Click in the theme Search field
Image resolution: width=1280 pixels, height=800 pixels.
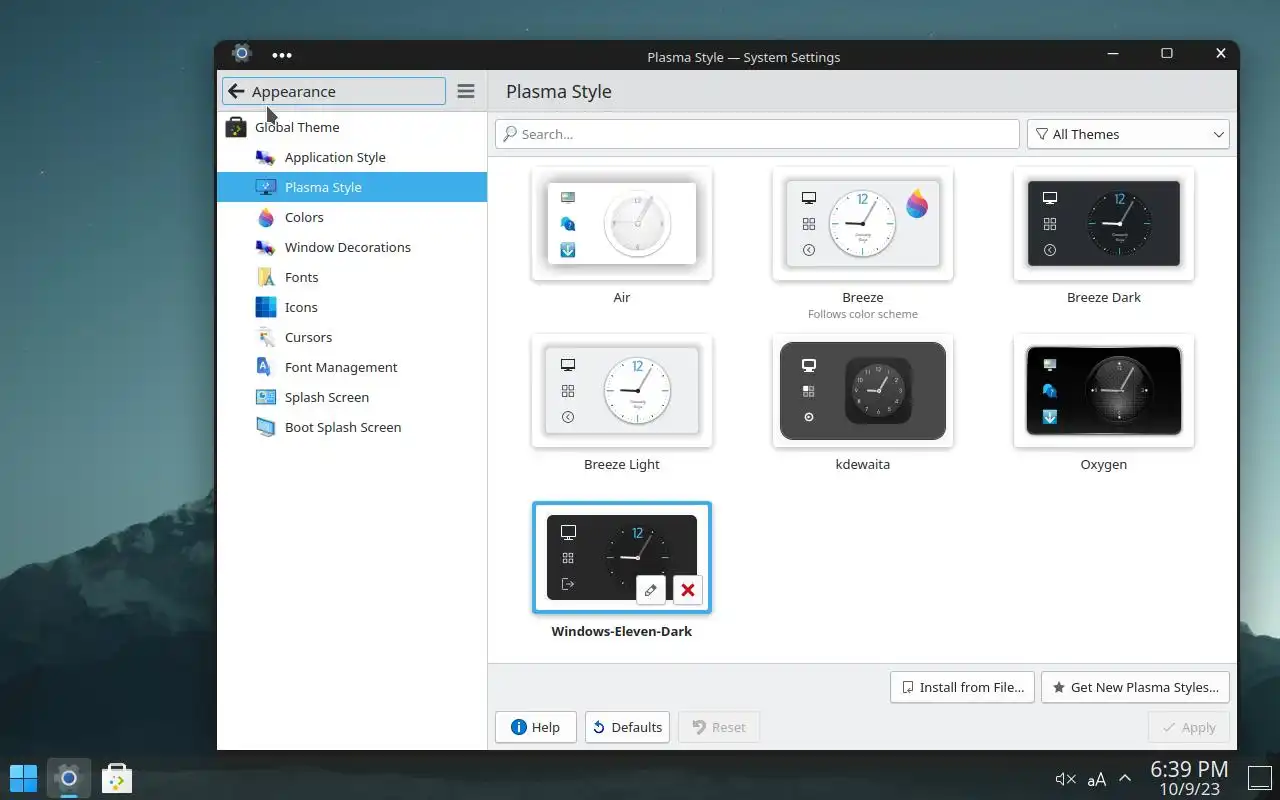click(x=757, y=134)
